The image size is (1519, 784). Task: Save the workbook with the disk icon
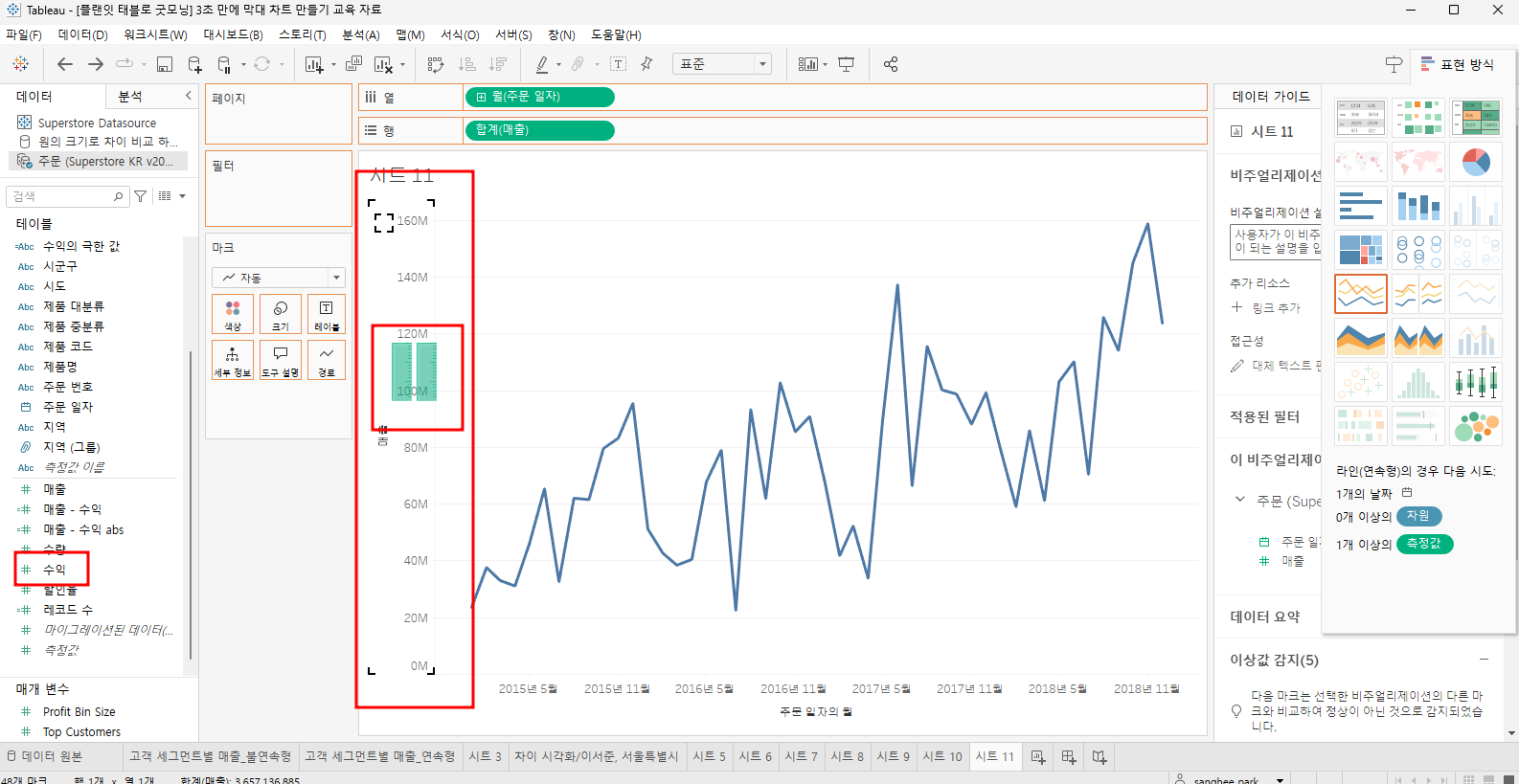pyautogui.click(x=165, y=64)
